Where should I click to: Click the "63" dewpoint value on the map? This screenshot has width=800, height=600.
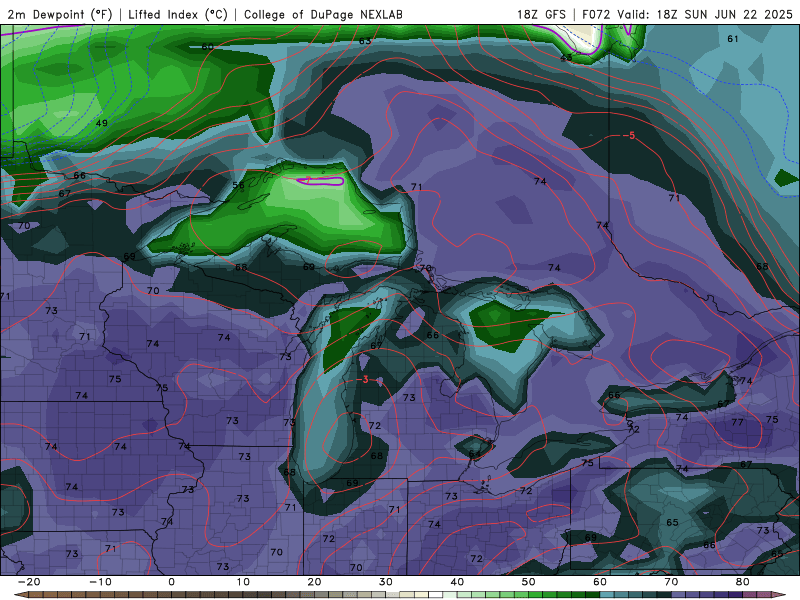[x=365, y=41]
